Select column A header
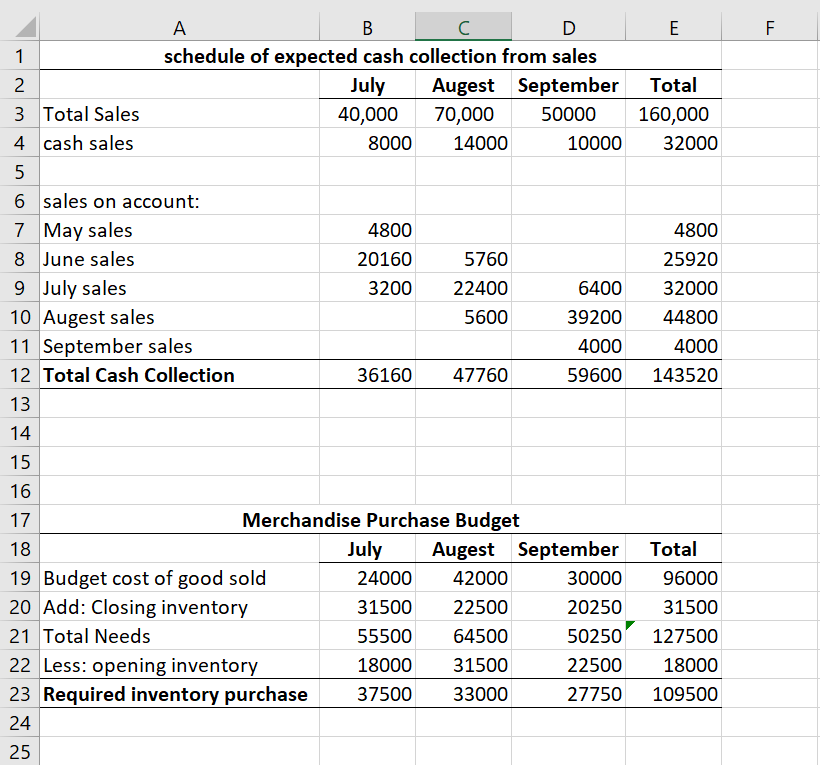 [179, 28]
